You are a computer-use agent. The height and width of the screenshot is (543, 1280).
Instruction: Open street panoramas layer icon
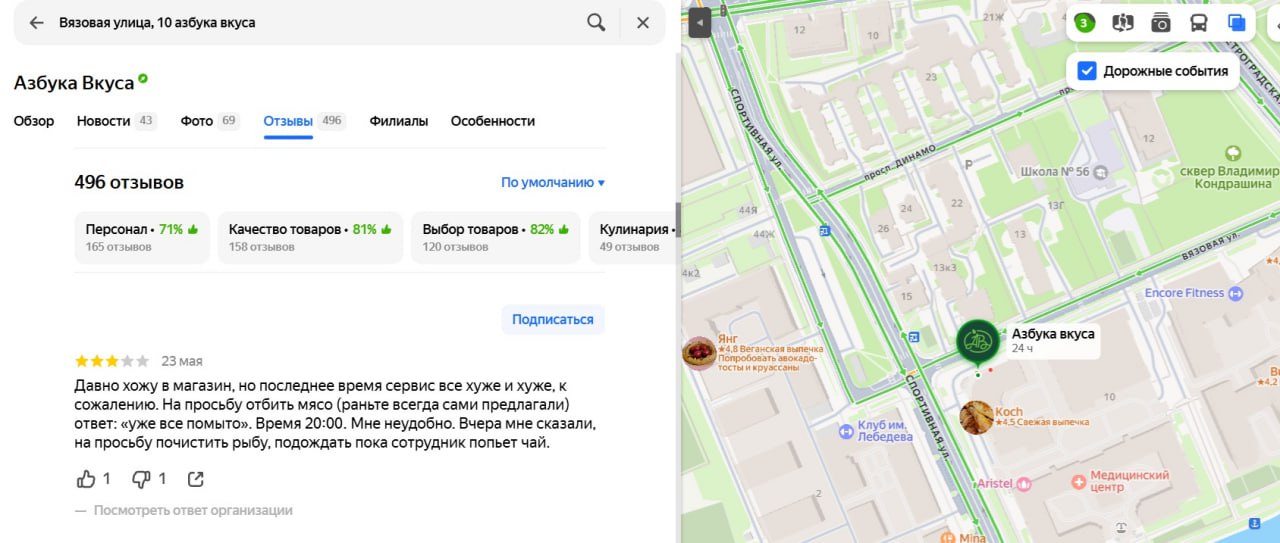click(x=1122, y=22)
